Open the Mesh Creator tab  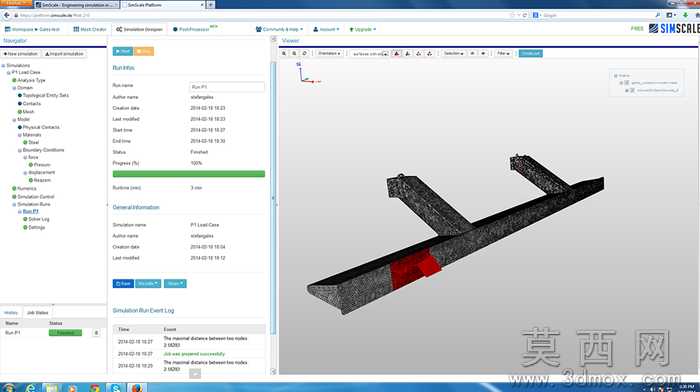pyautogui.click(x=90, y=29)
